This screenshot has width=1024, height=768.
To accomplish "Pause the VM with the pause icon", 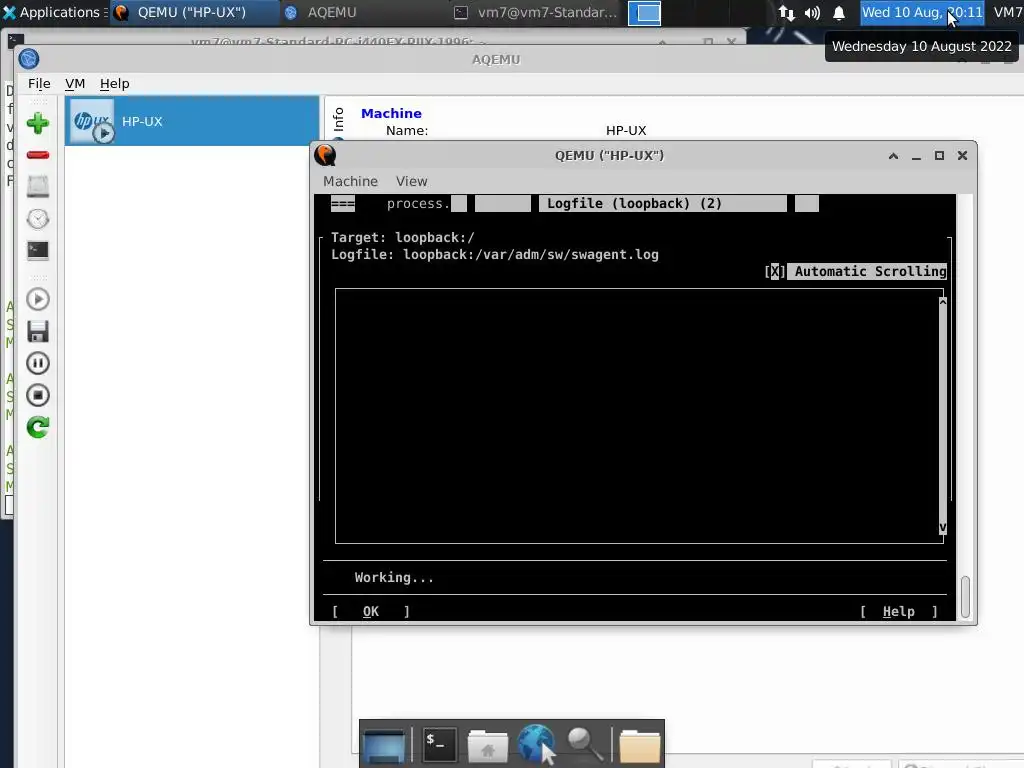I will tap(37, 363).
